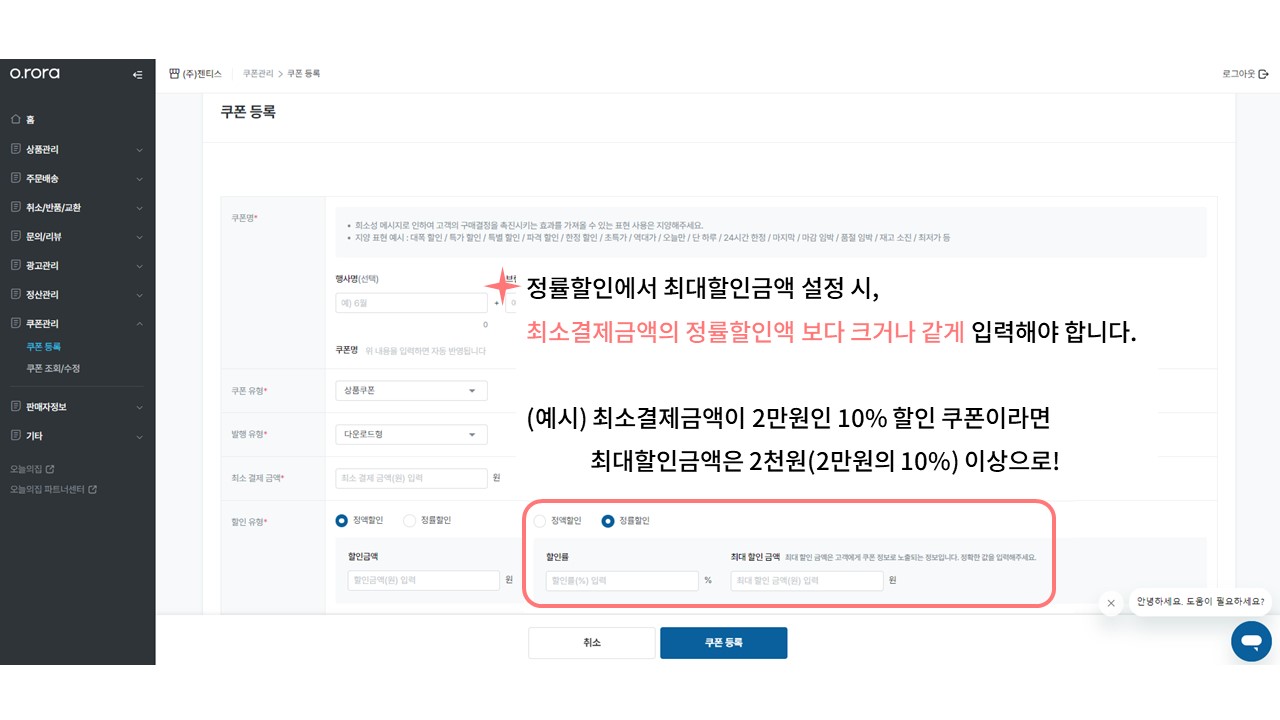Click the 기타 menu icon
Image resolution: width=1280 pixels, height=720 pixels.
pyautogui.click(x=15, y=436)
